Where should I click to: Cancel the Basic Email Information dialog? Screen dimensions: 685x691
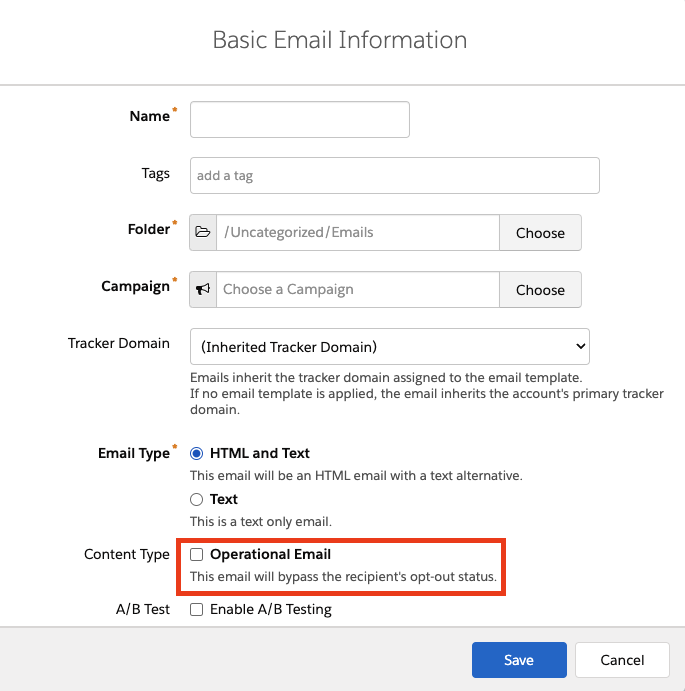click(622, 660)
